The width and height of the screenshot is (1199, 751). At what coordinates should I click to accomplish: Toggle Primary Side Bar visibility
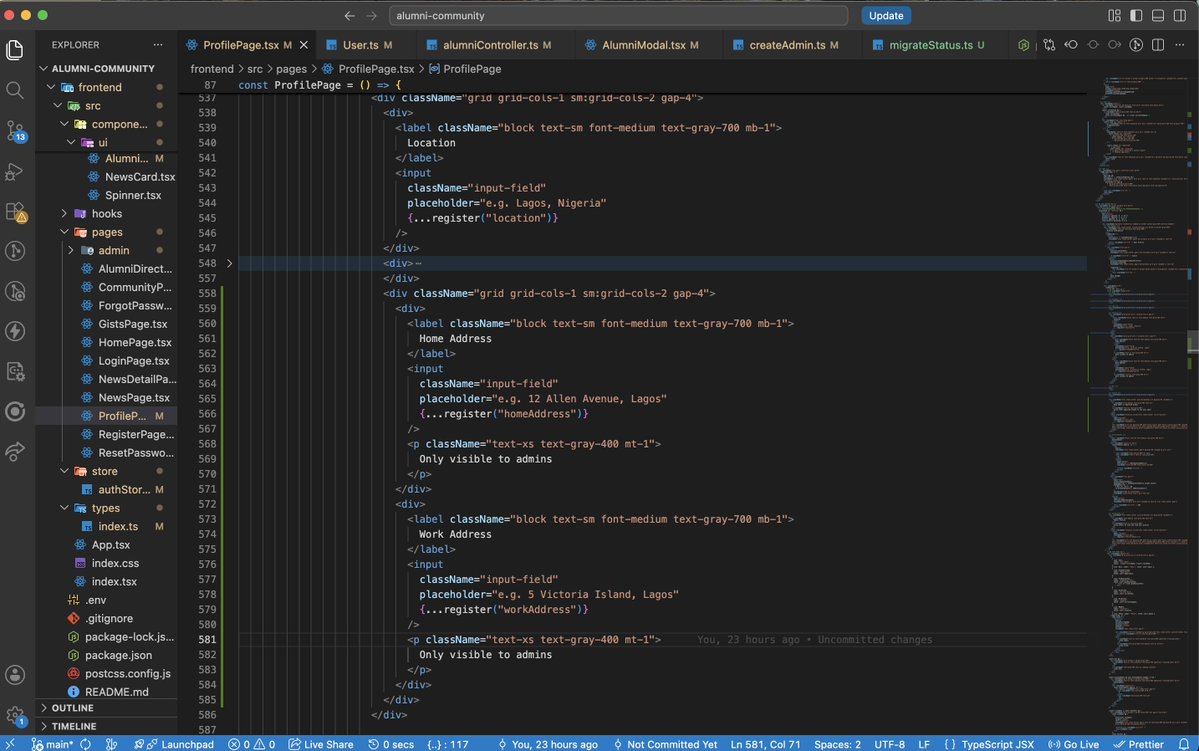coord(1136,15)
